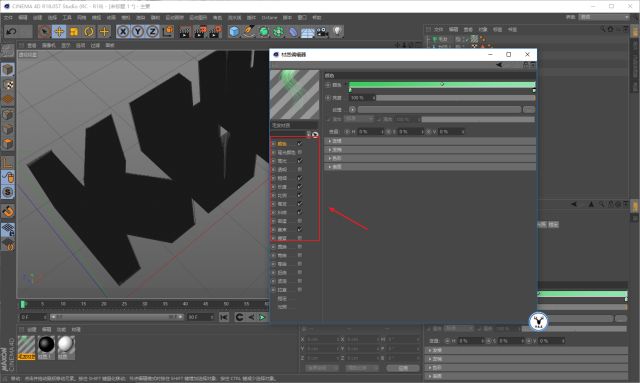Add a Cube primitive object
This screenshot has width=640, height=383.
tap(234, 31)
